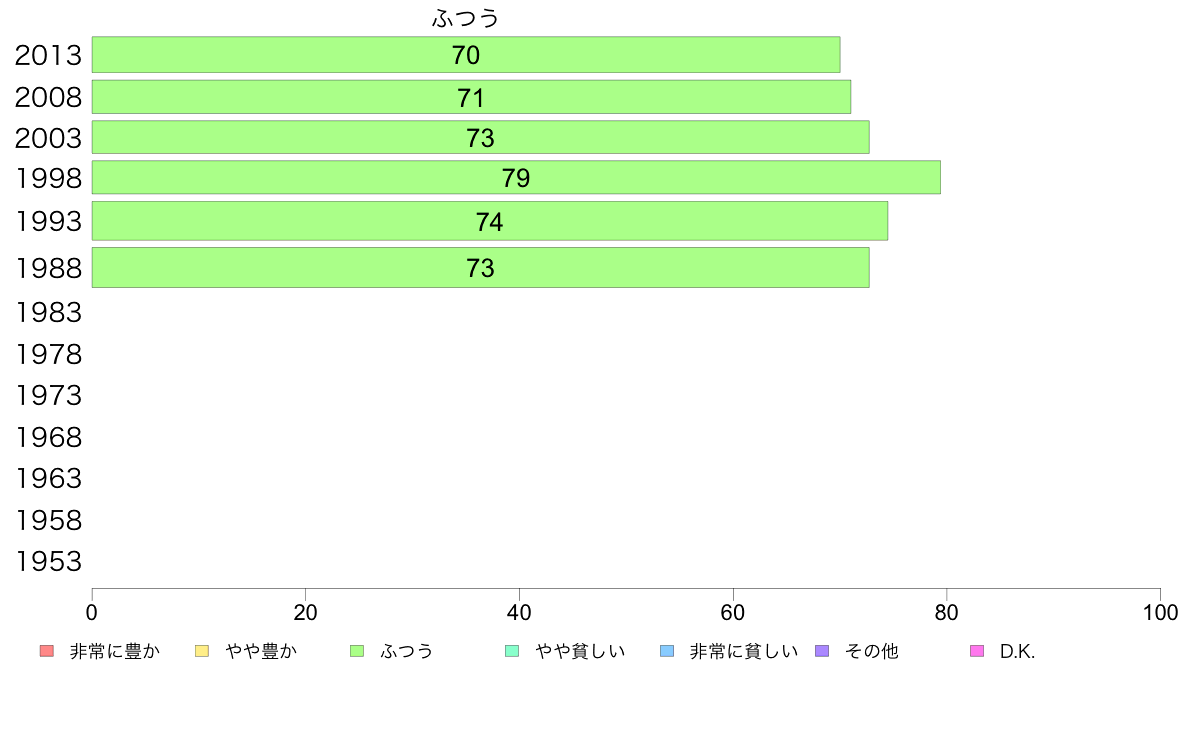Click the green ふつう legend swatch
This screenshot has width=1188, height=736.
pos(357,651)
